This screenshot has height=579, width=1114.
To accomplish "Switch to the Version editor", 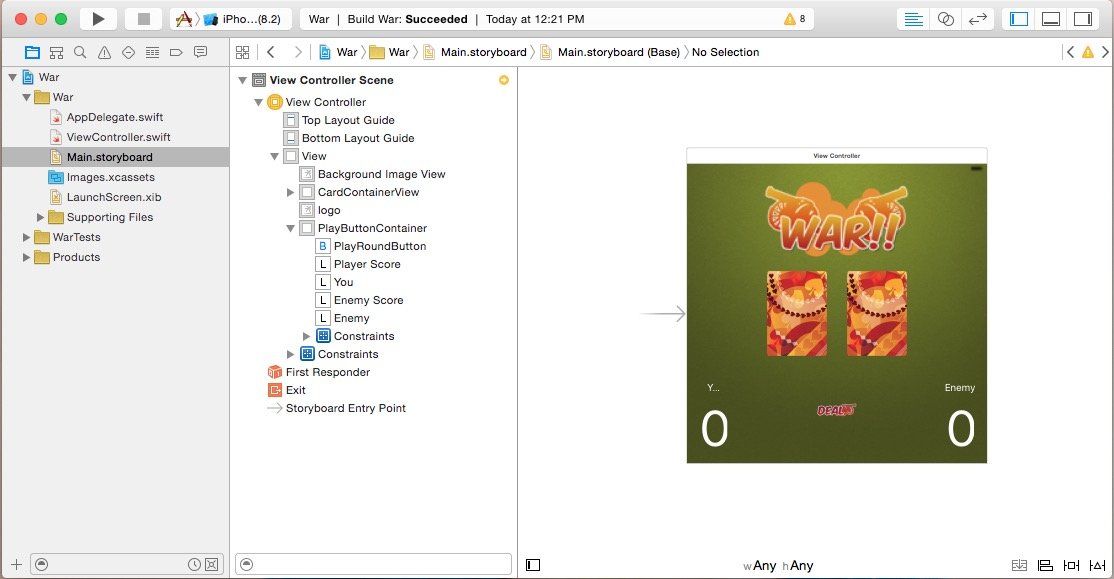I will click(976, 19).
